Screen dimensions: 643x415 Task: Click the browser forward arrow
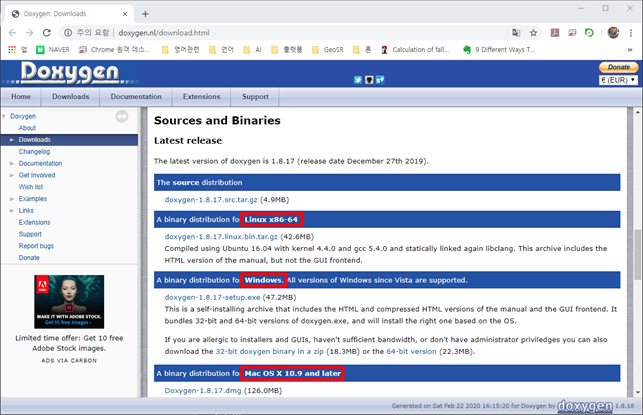[30, 33]
